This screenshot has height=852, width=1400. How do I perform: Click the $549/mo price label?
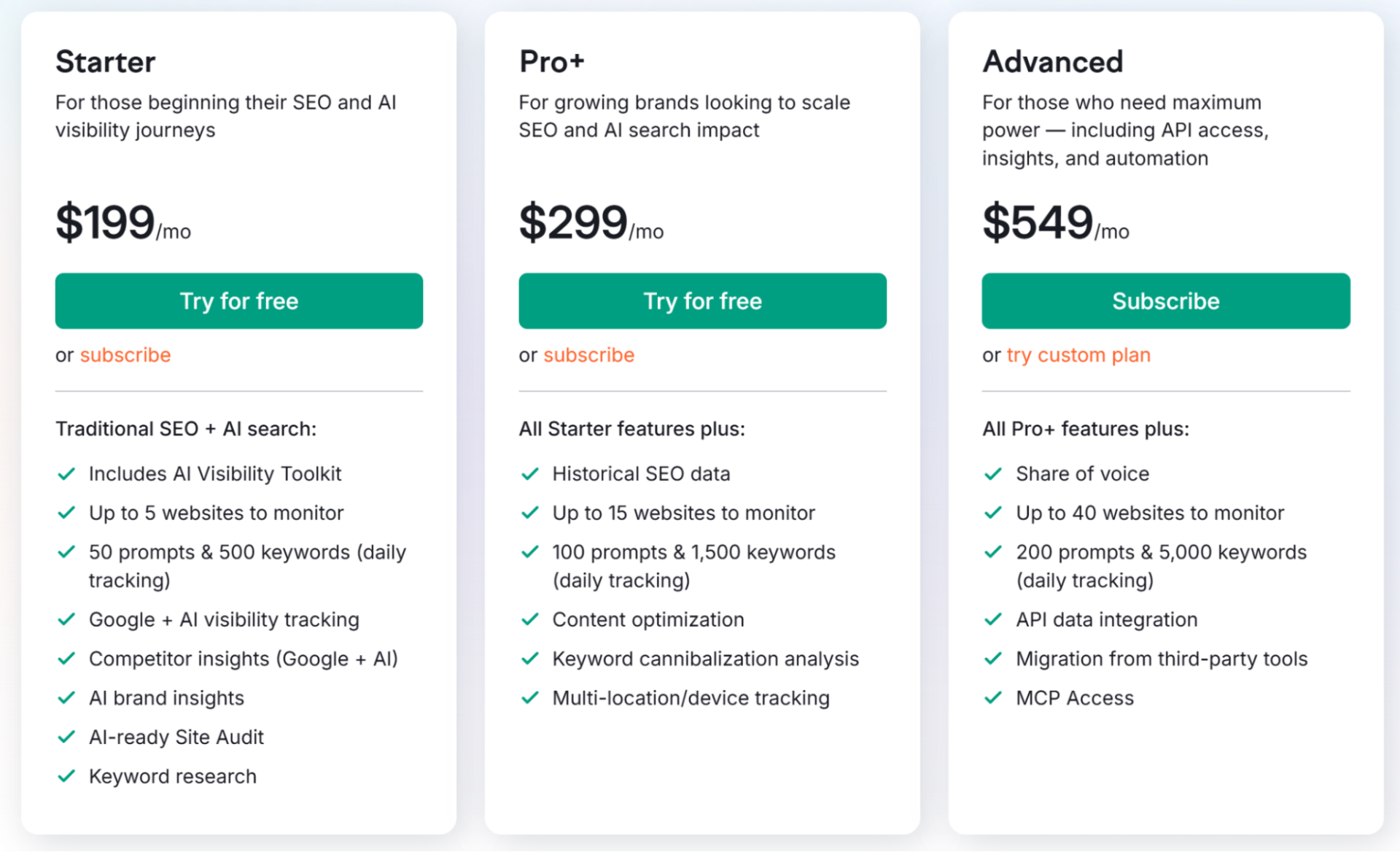point(1055,222)
